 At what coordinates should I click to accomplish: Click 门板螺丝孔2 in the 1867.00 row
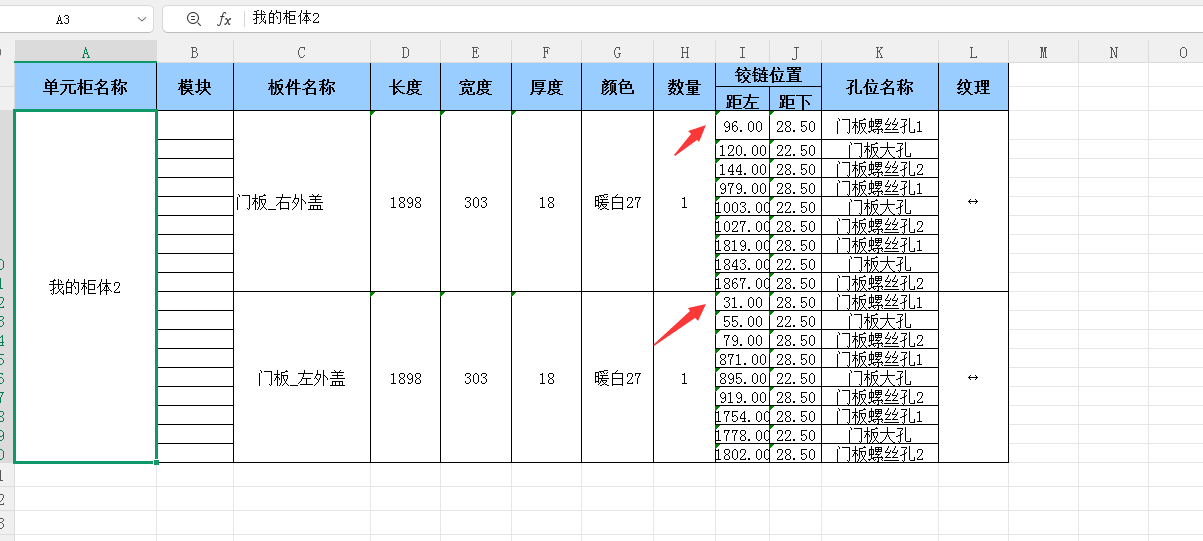879,283
